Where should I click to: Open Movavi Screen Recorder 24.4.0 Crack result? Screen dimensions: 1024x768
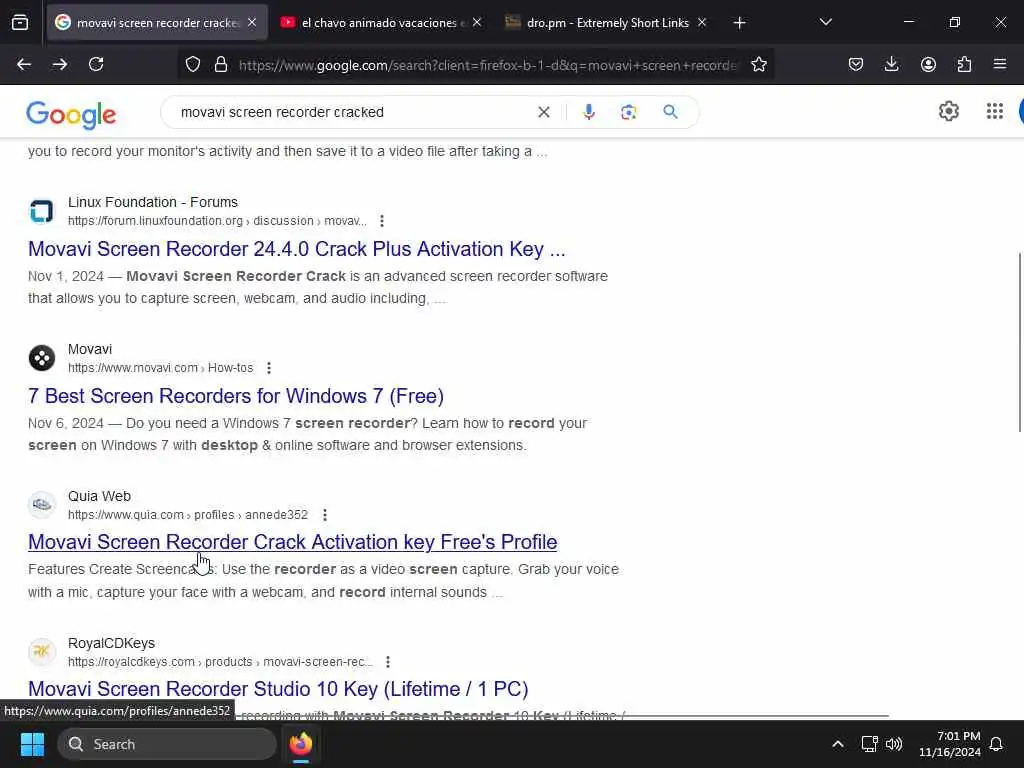(x=296, y=249)
